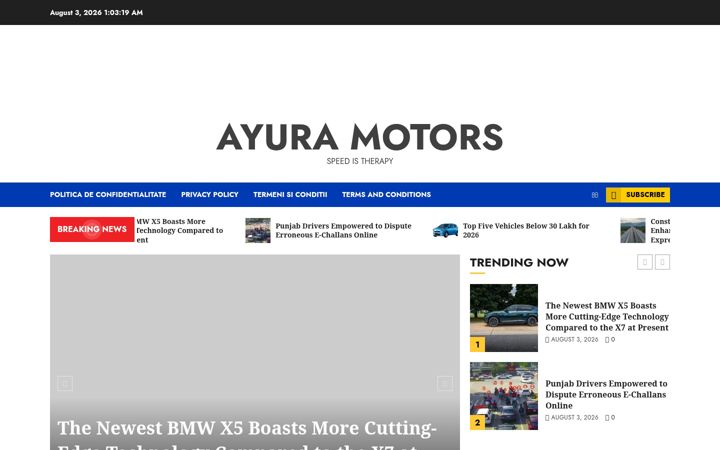Viewport: 720px width, 450px height.
Task: Click comment count under BMW X5 trending item
Action: click(x=610, y=340)
